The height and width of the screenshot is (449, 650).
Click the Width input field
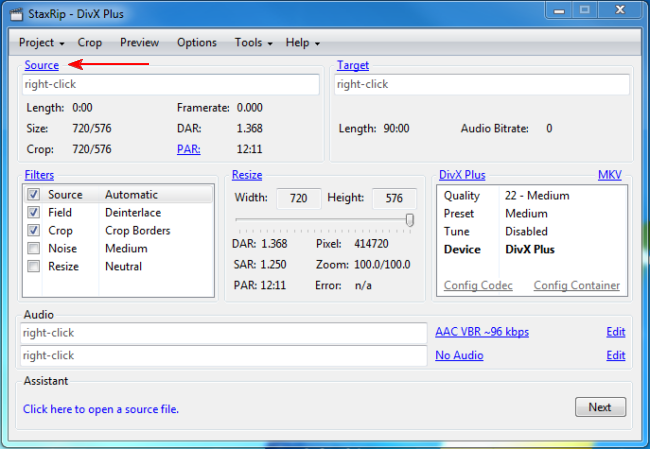pyautogui.click(x=298, y=198)
